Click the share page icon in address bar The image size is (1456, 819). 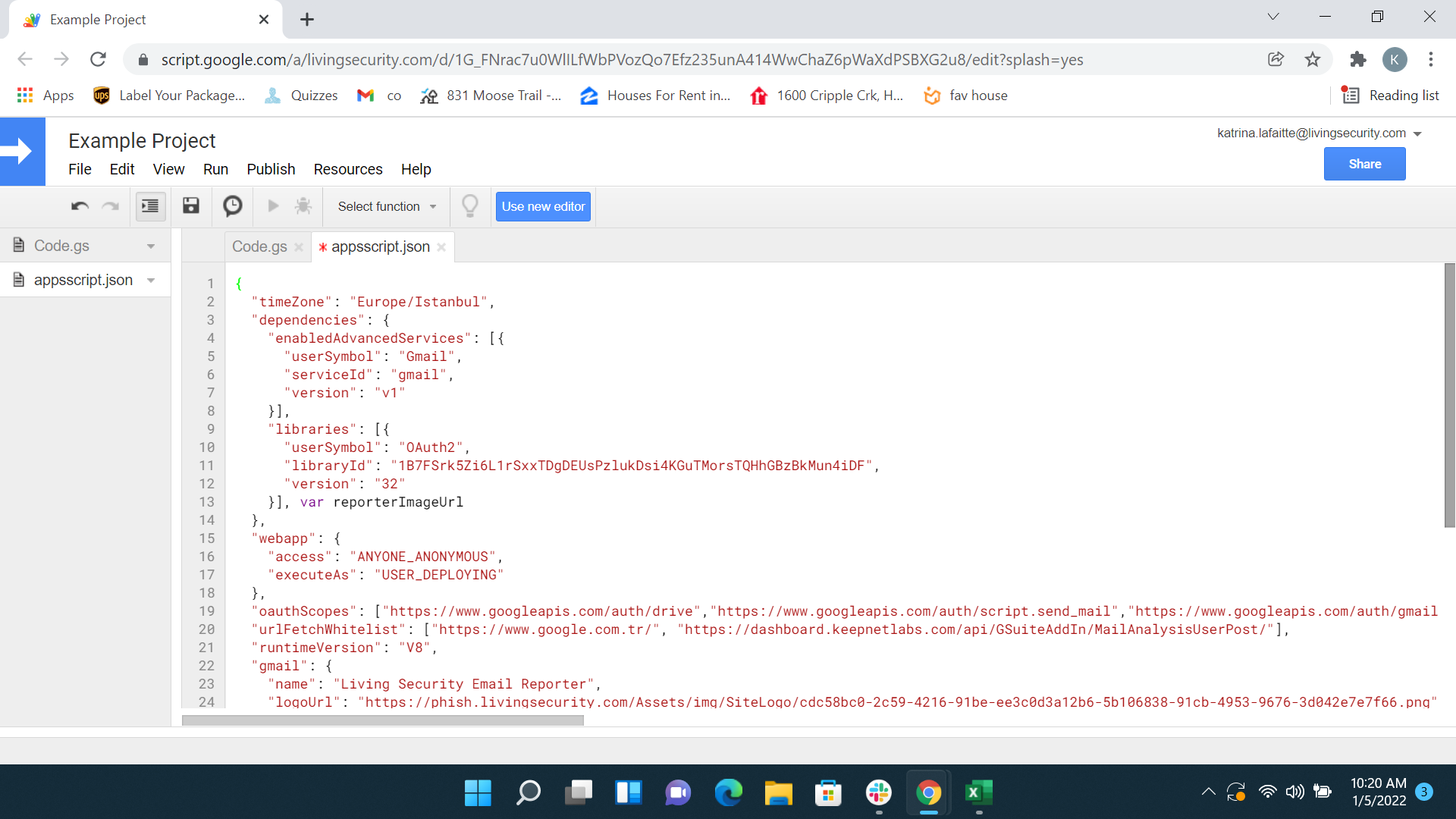[1276, 59]
